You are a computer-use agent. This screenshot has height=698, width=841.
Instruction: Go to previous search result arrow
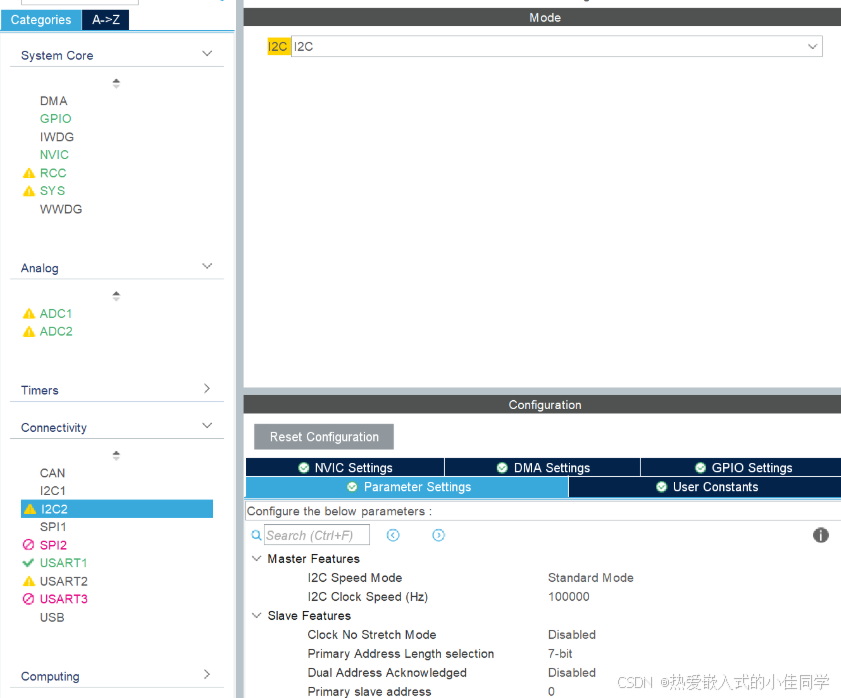[x=393, y=535]
